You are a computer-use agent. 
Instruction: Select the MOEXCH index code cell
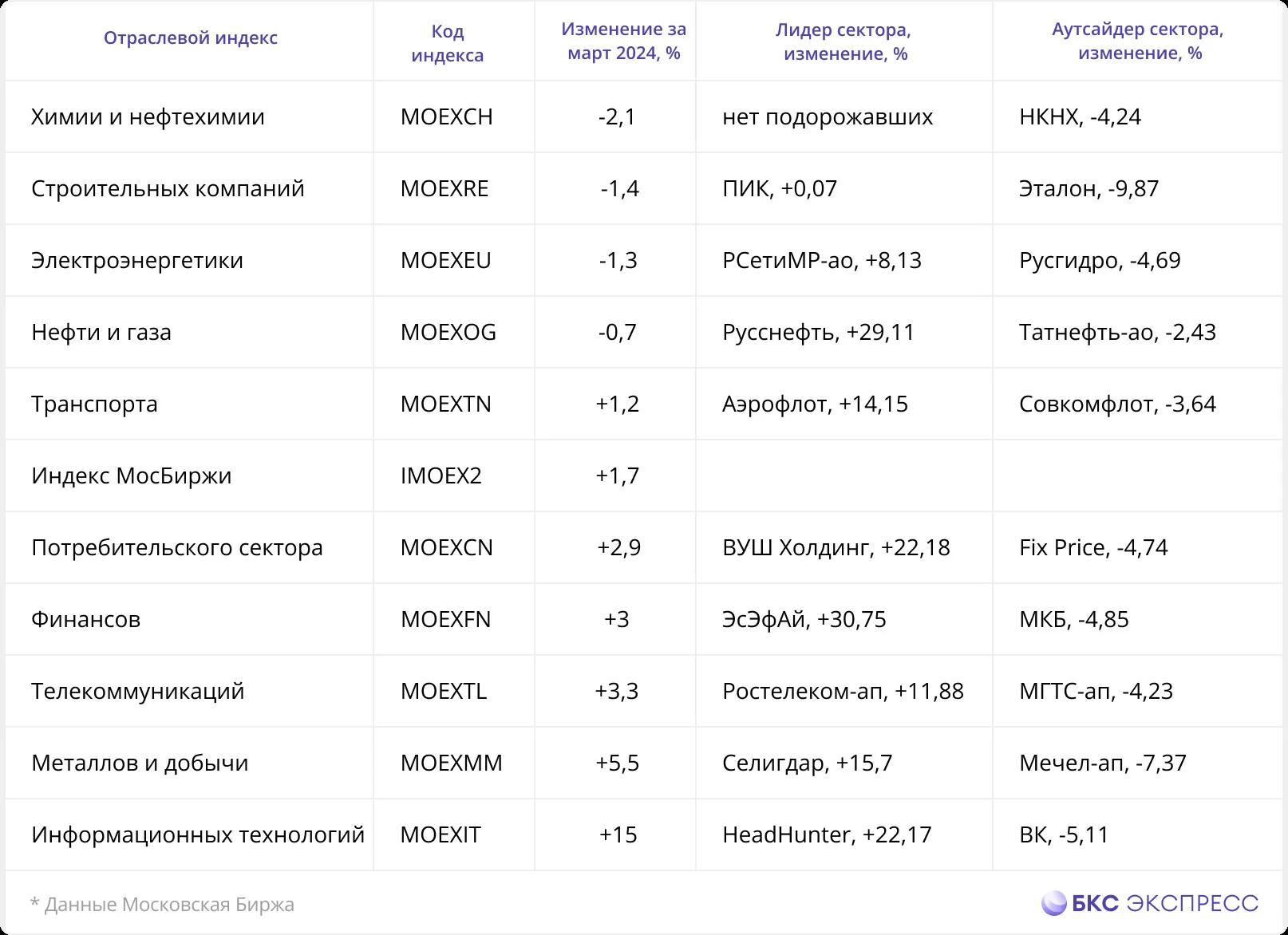pyautogui.click(x=447, y=116)
